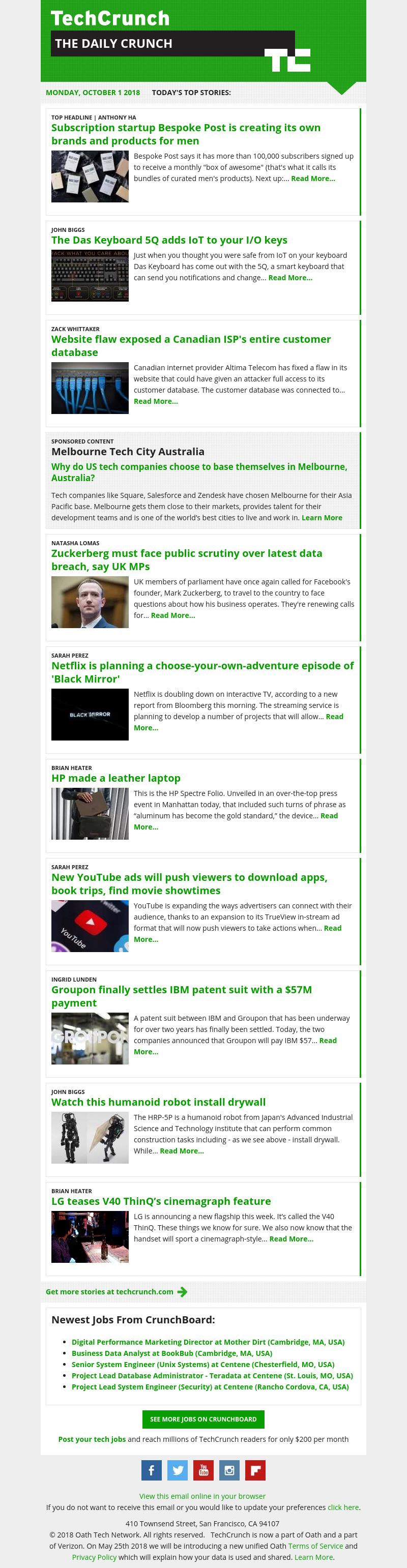The image size is (407, 1568).
Task: Open the YouTube social icon
Action: 203,1470
